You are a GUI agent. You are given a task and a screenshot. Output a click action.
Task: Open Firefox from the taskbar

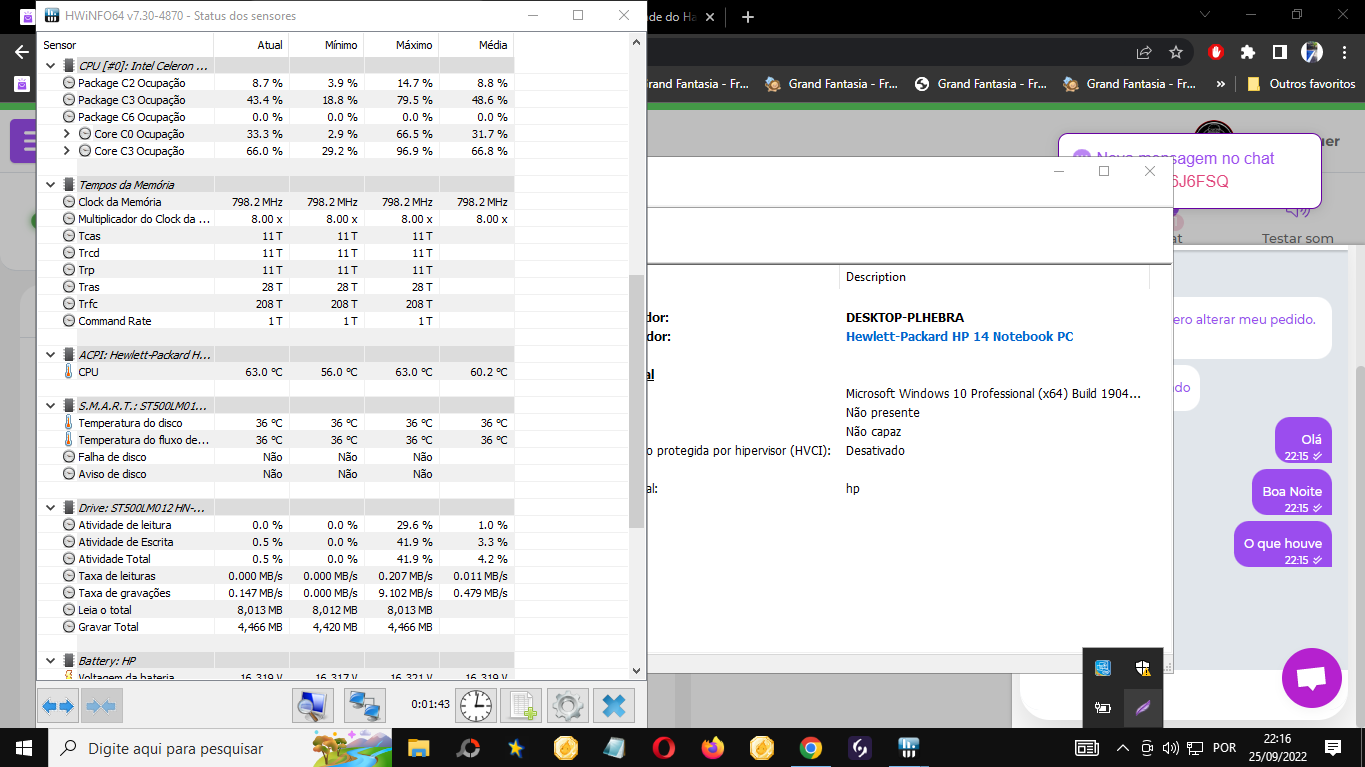point(712,747)
